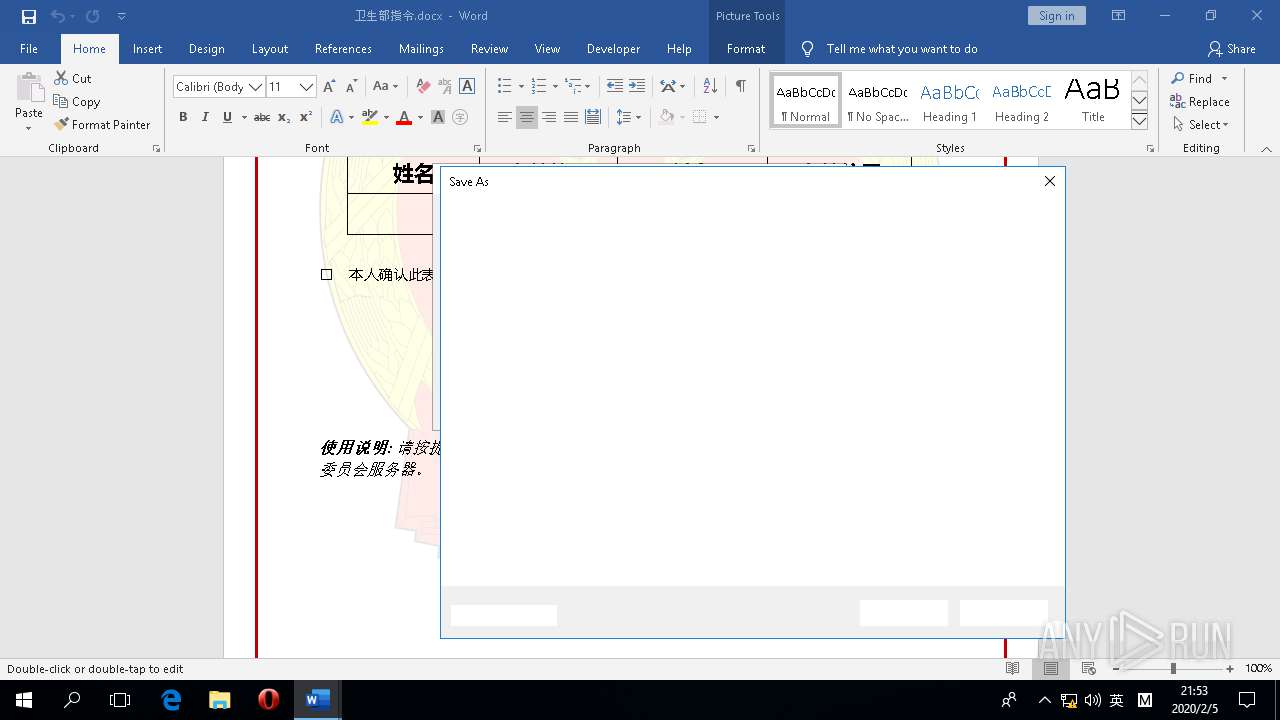
Task: Check the 本人确认 checkbox in document
Action: [326, 274]
